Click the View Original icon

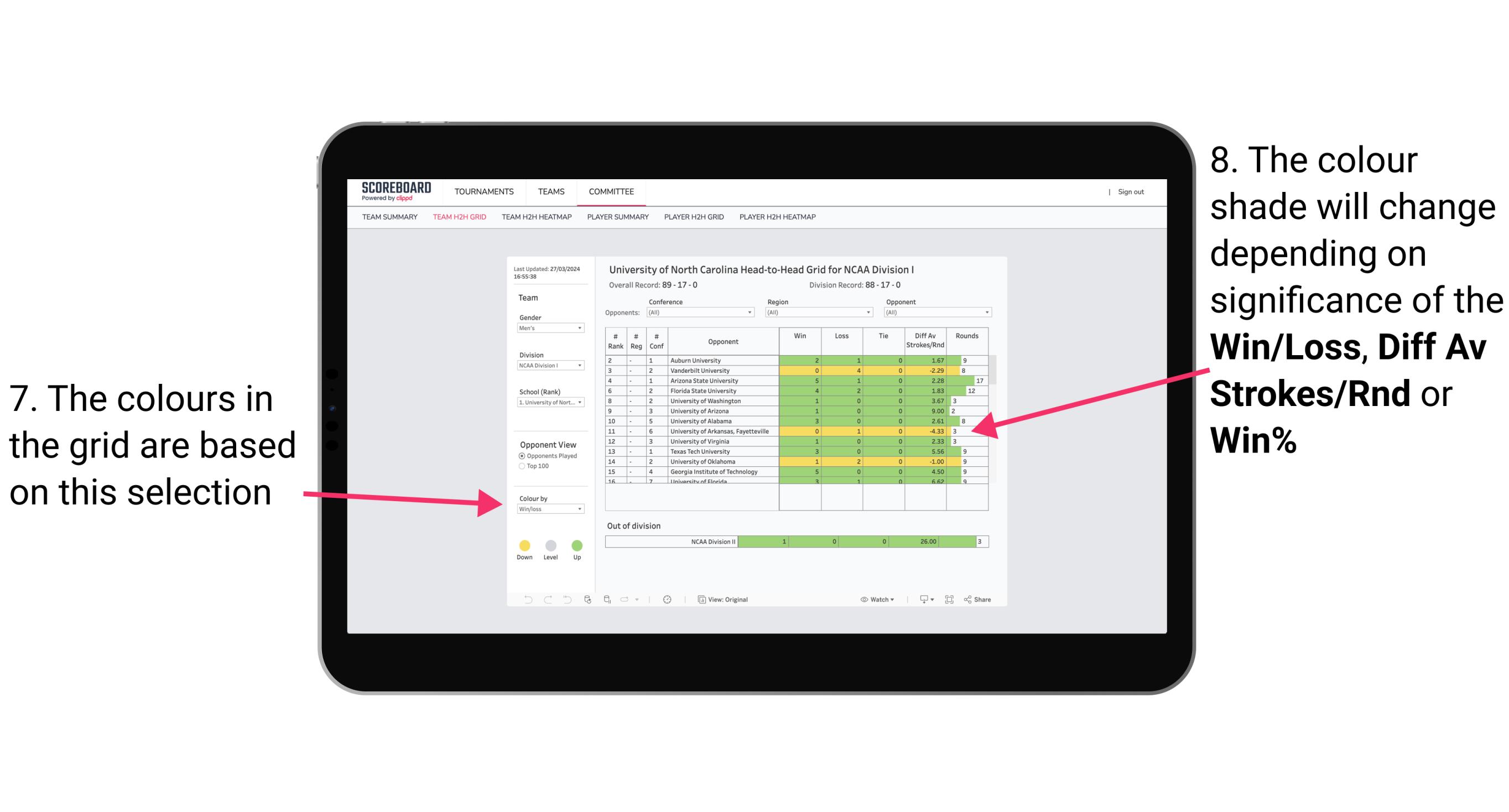700,599
